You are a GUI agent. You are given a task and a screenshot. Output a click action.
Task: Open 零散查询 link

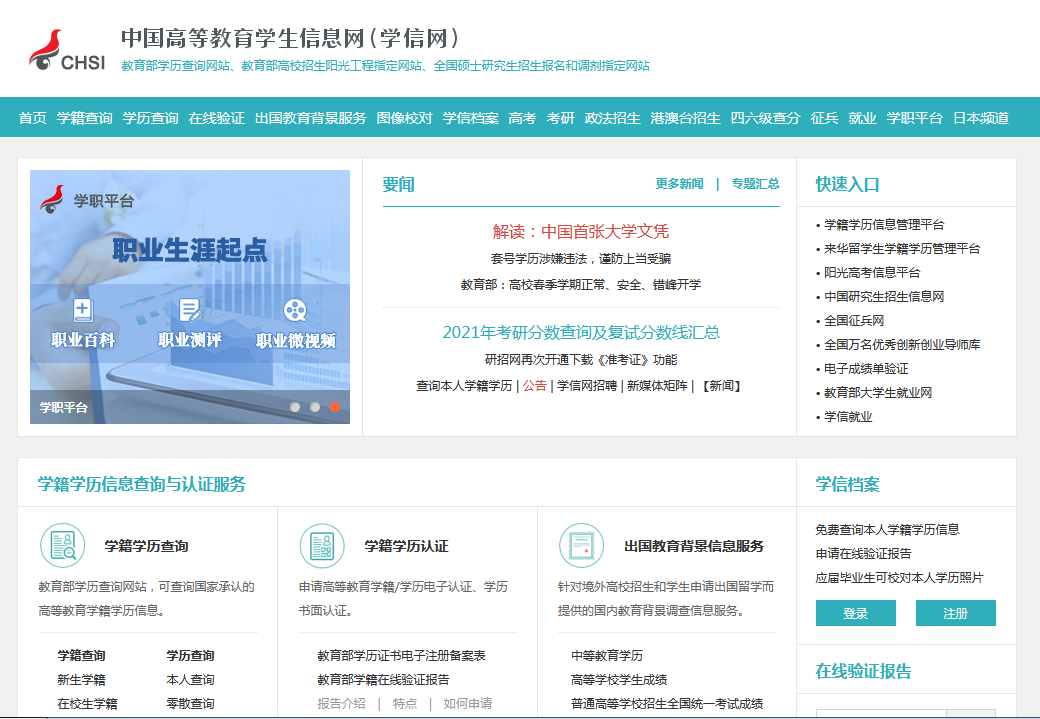click(190, 703)
